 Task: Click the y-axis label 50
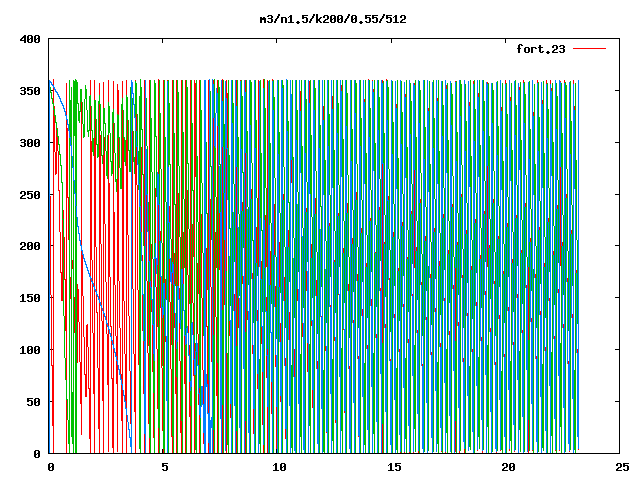pyautogui.click(x=33, y=402)
